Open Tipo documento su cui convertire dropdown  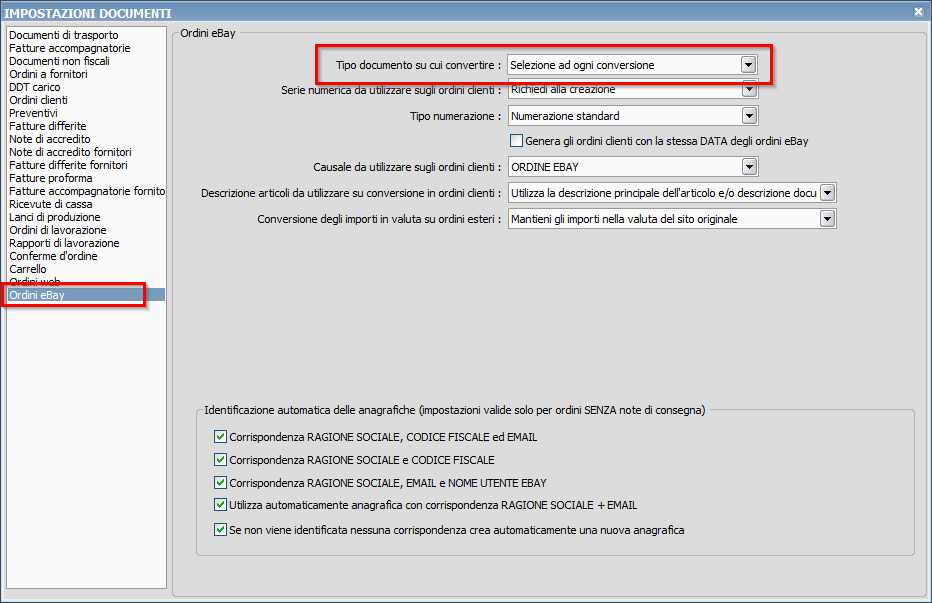pos(748,65)
